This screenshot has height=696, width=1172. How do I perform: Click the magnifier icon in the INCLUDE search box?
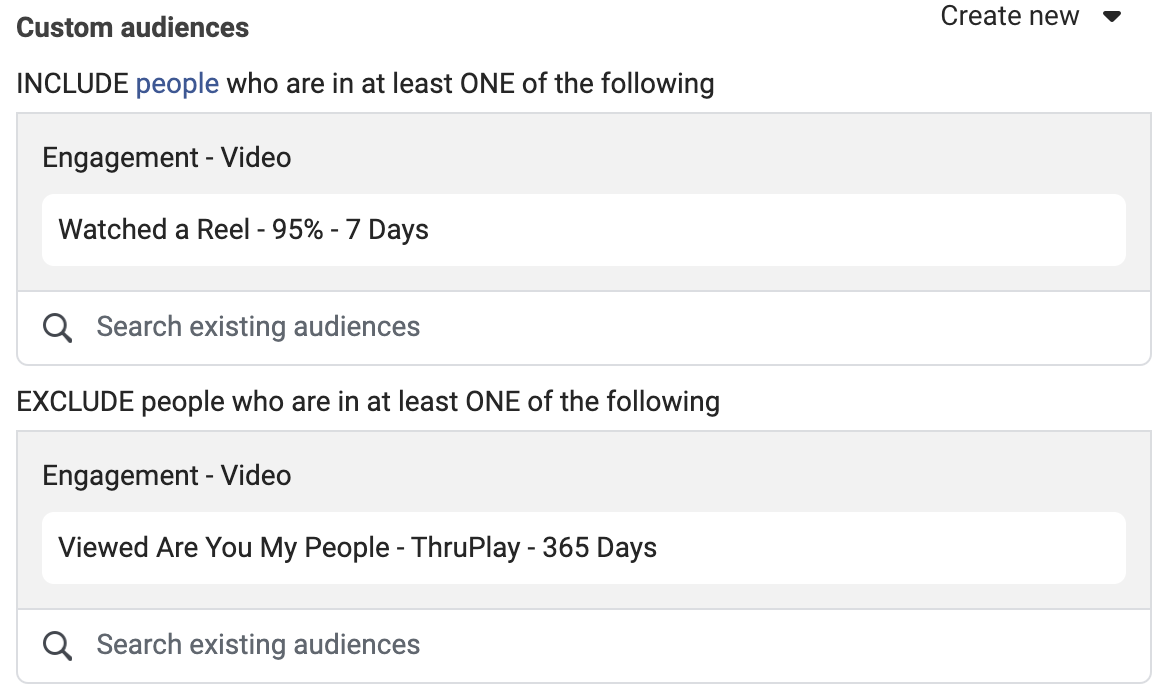click(x=58, y=327)
